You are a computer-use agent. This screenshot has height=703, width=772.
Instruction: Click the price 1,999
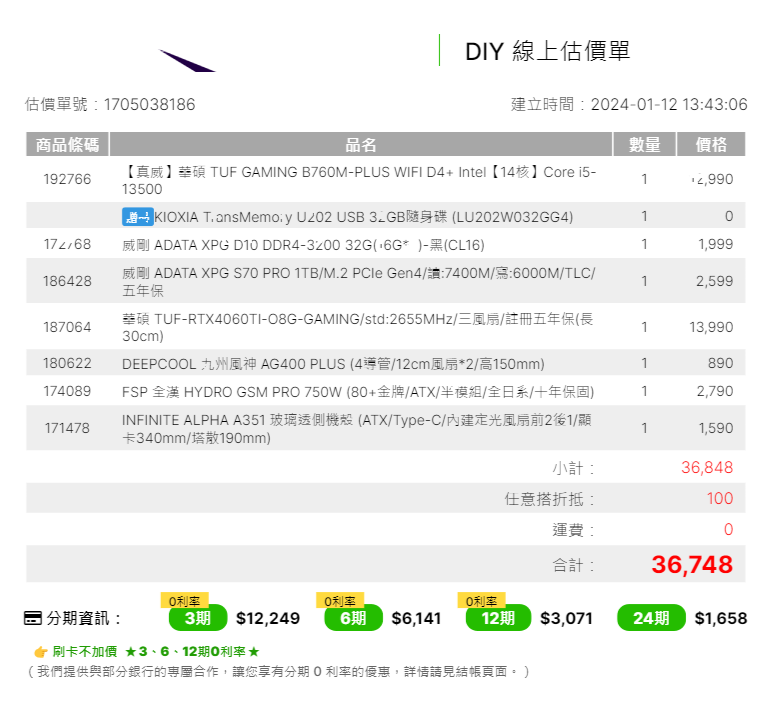715,244
